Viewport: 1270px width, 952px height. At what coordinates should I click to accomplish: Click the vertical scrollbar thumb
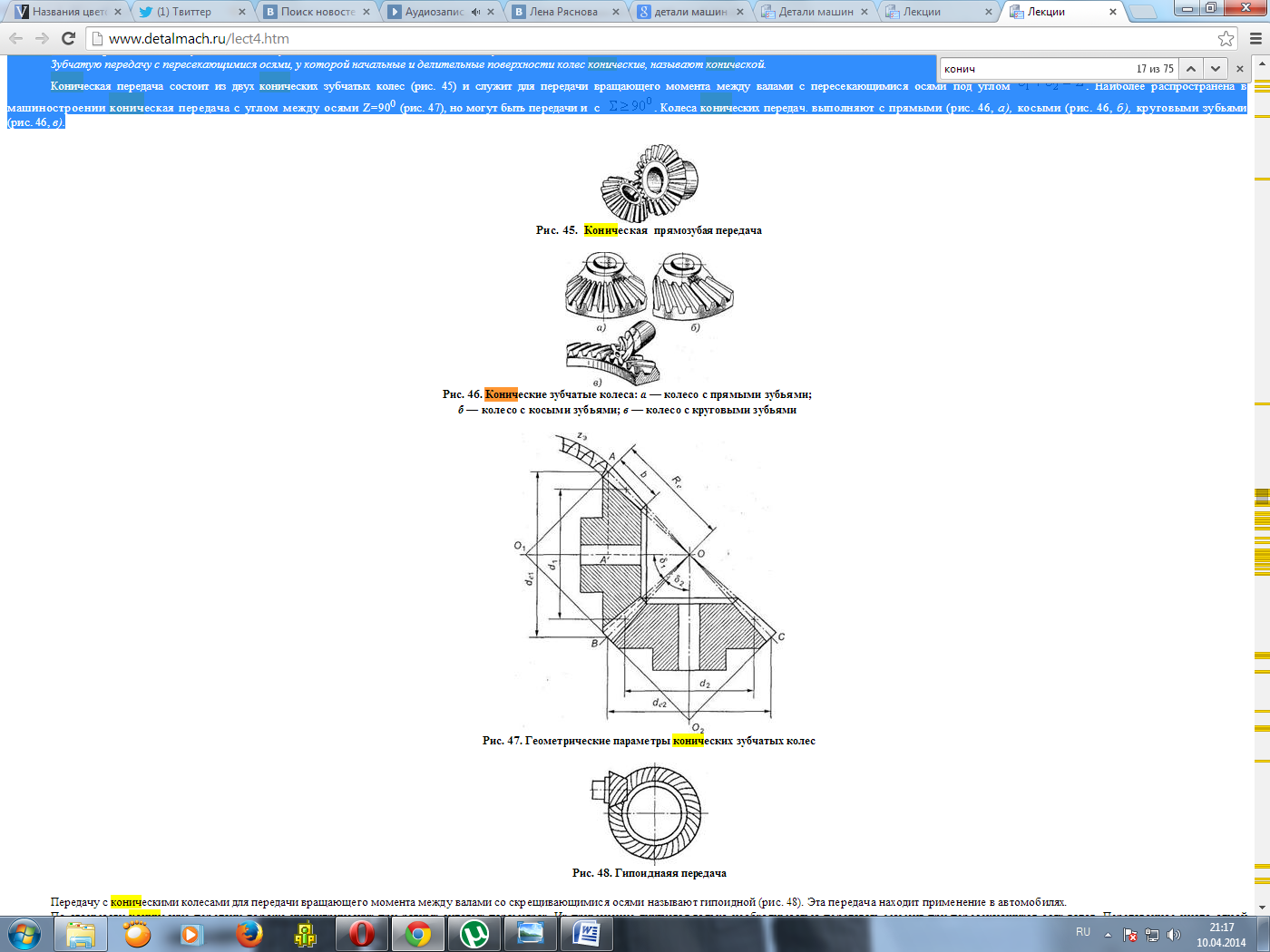pyautogui.click(x=1262, y=497)
